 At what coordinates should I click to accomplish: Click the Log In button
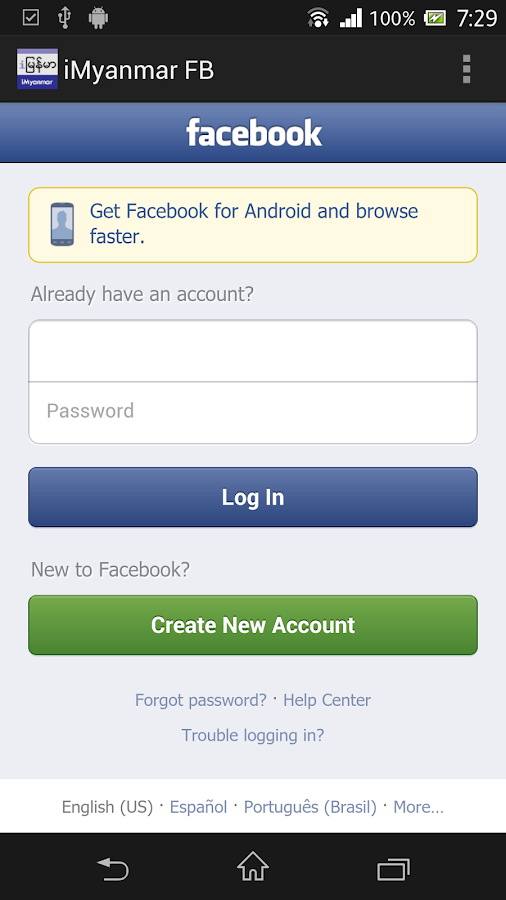pos(253,497)
